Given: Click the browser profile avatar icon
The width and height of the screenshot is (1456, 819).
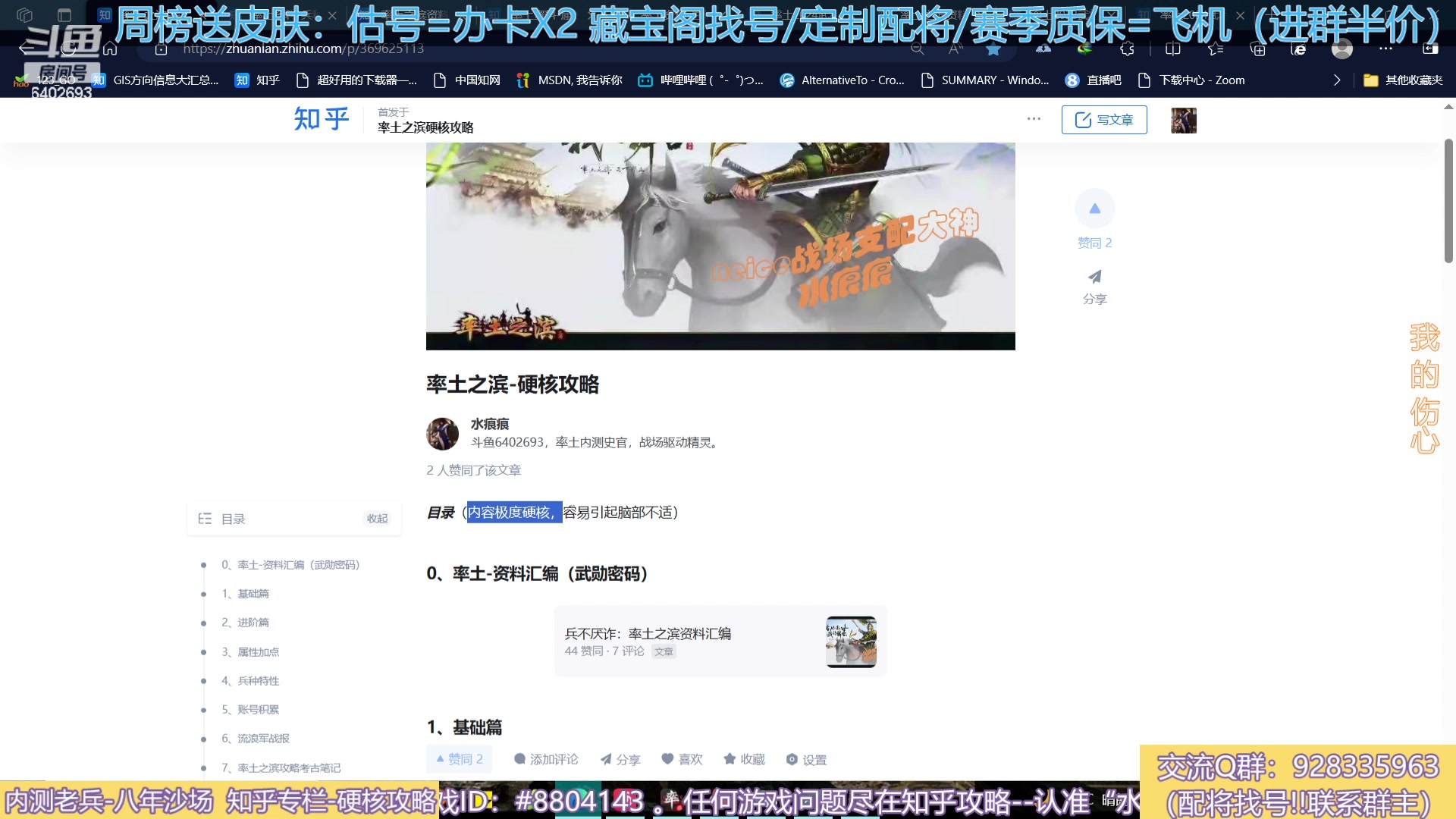Looking at the screenshot, I should tap(1342, 49).
